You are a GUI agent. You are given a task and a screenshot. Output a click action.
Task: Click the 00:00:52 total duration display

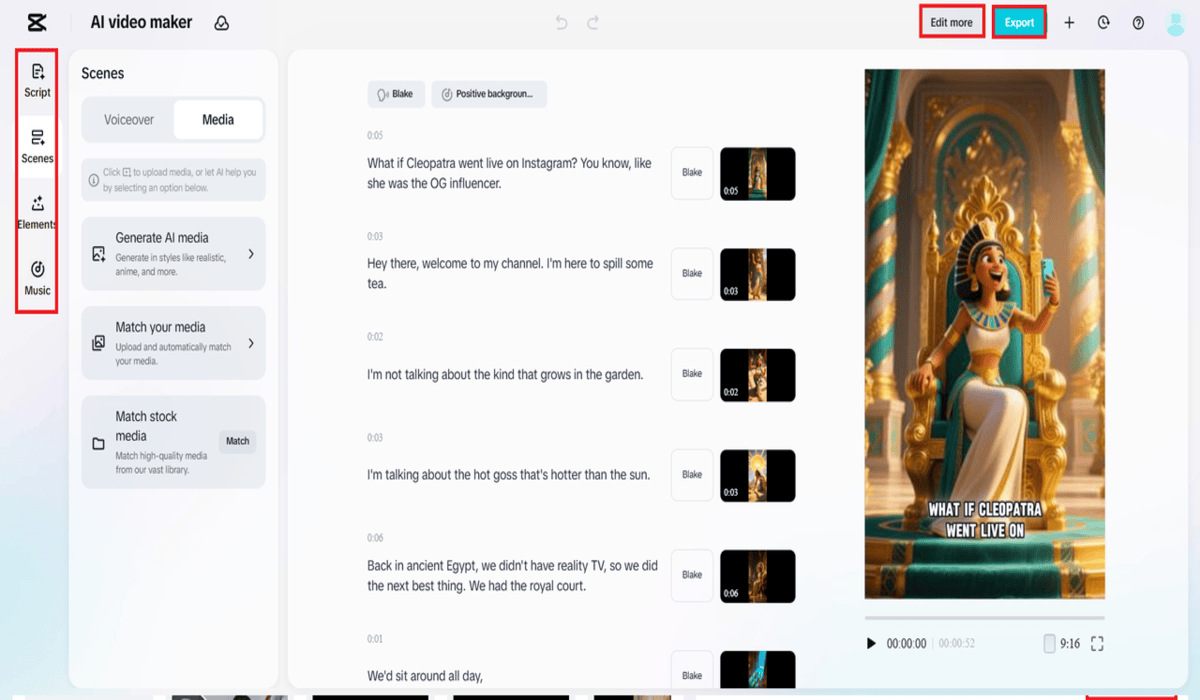[x=957, y=644]
